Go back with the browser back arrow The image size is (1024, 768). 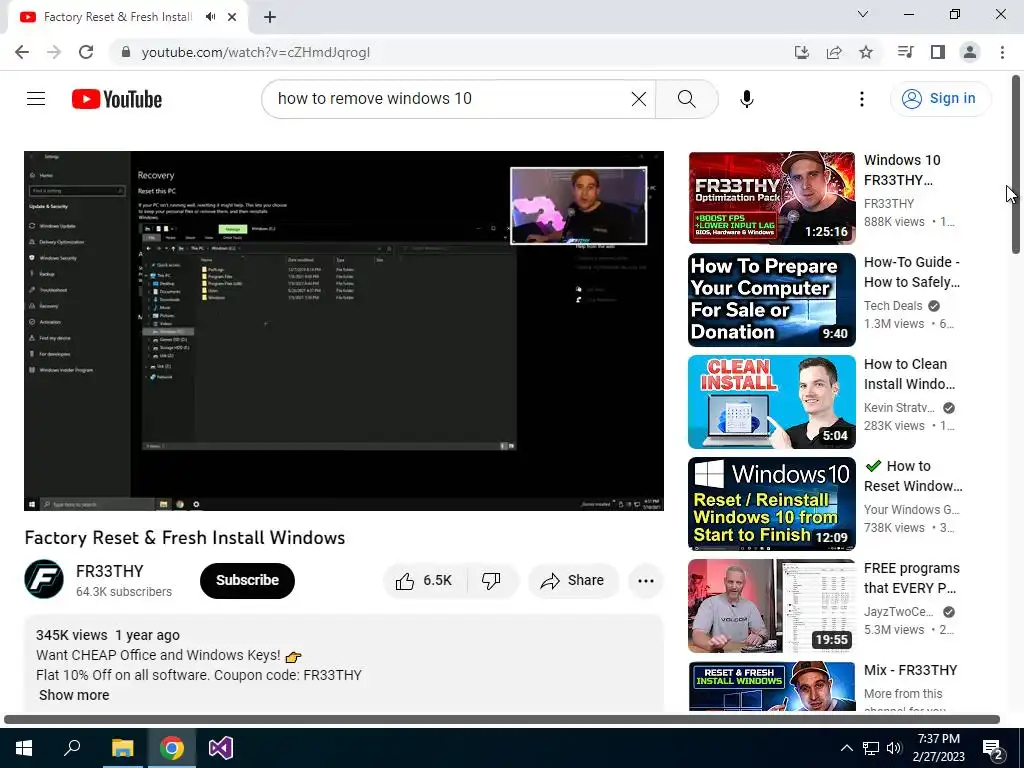(22, 52)
